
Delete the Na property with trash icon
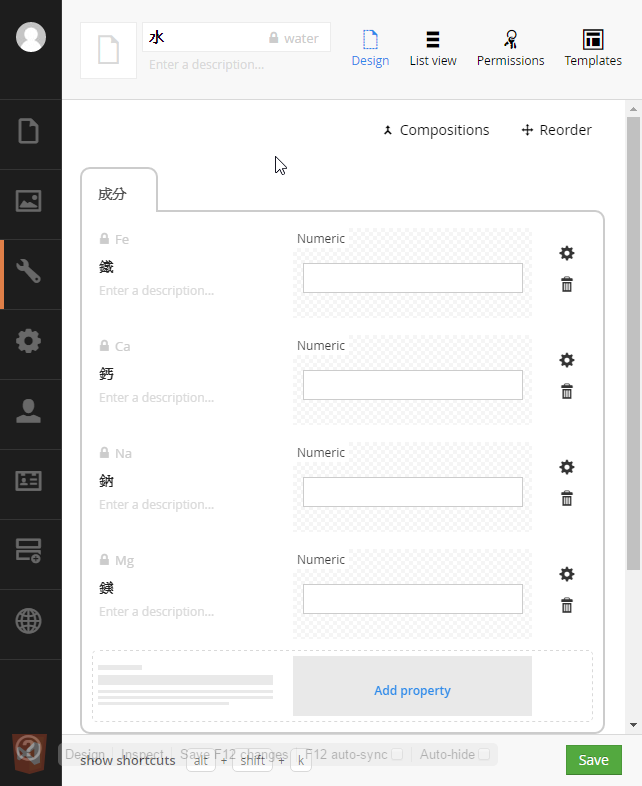point(567,498)
